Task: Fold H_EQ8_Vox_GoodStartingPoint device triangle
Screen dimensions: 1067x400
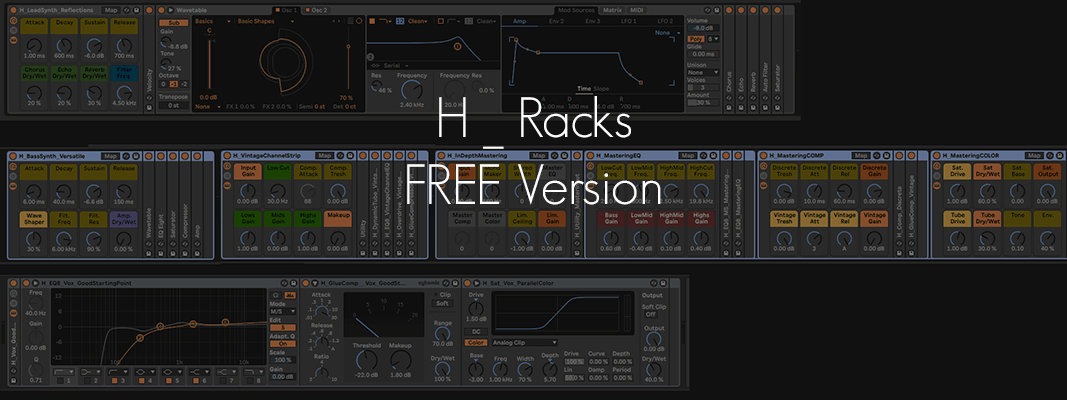Action: pos(35,283)
